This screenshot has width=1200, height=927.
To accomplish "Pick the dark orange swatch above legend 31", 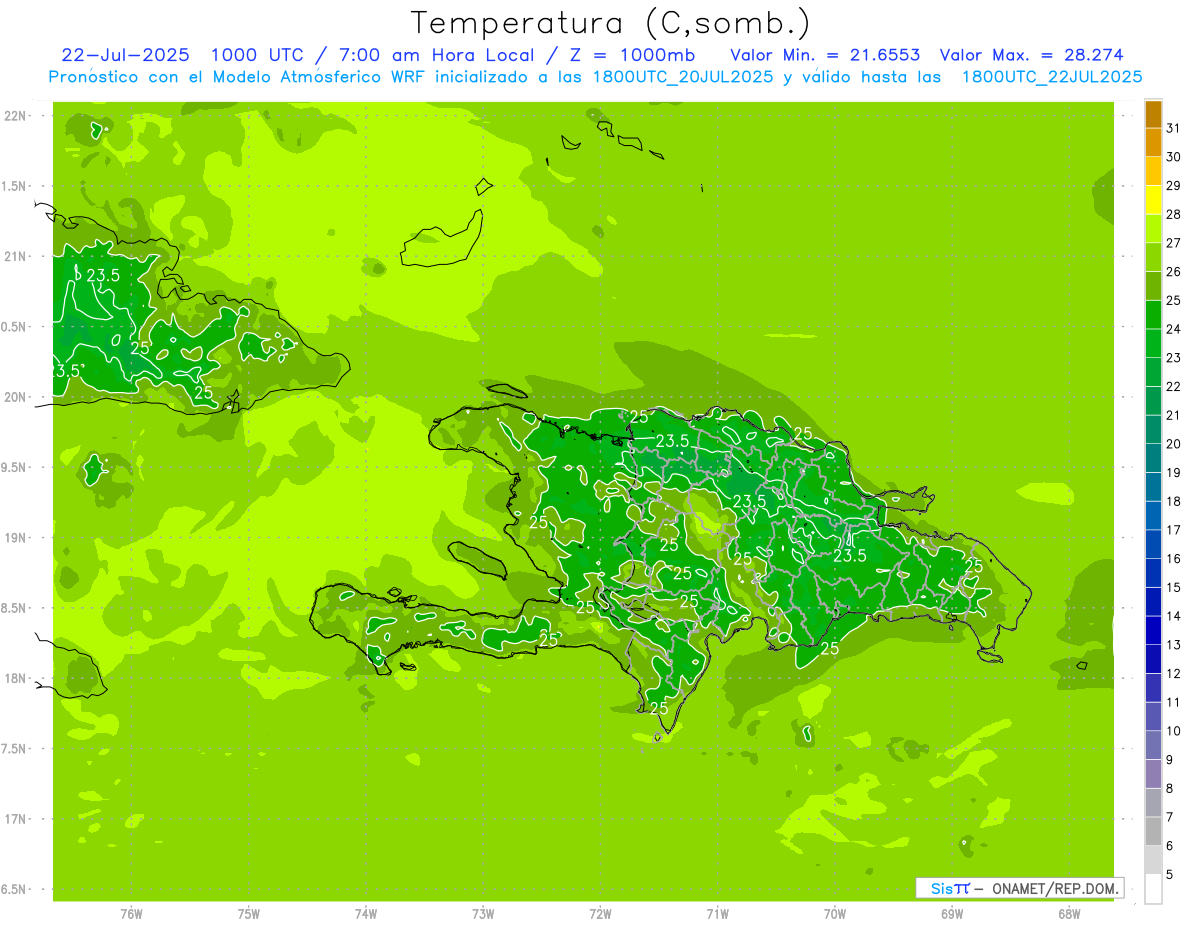I will 1153,114.
